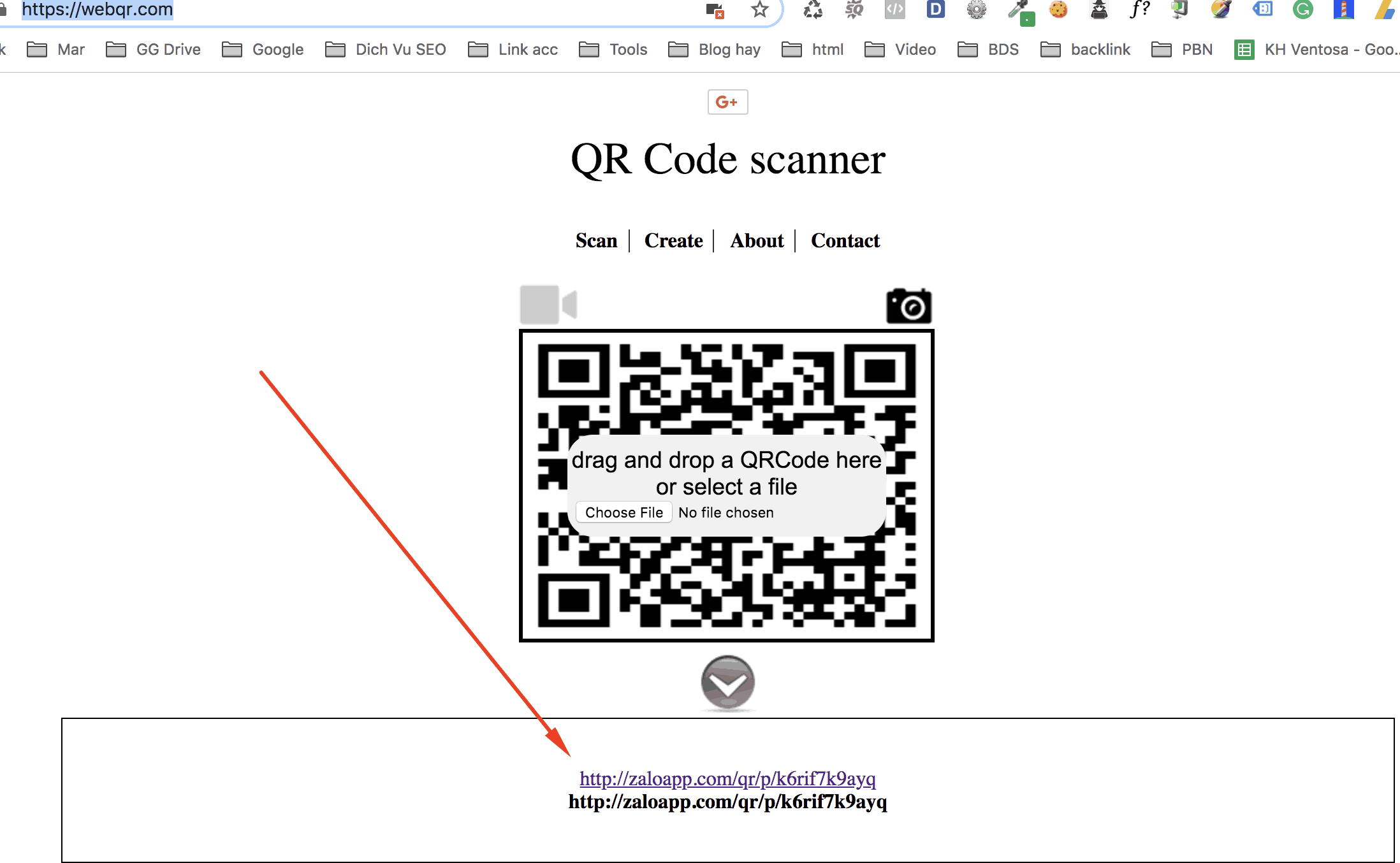This screenshot has width=1400, height=863.
Task: Click the round down-arrow button below scanner
Action: pos(727,683)
